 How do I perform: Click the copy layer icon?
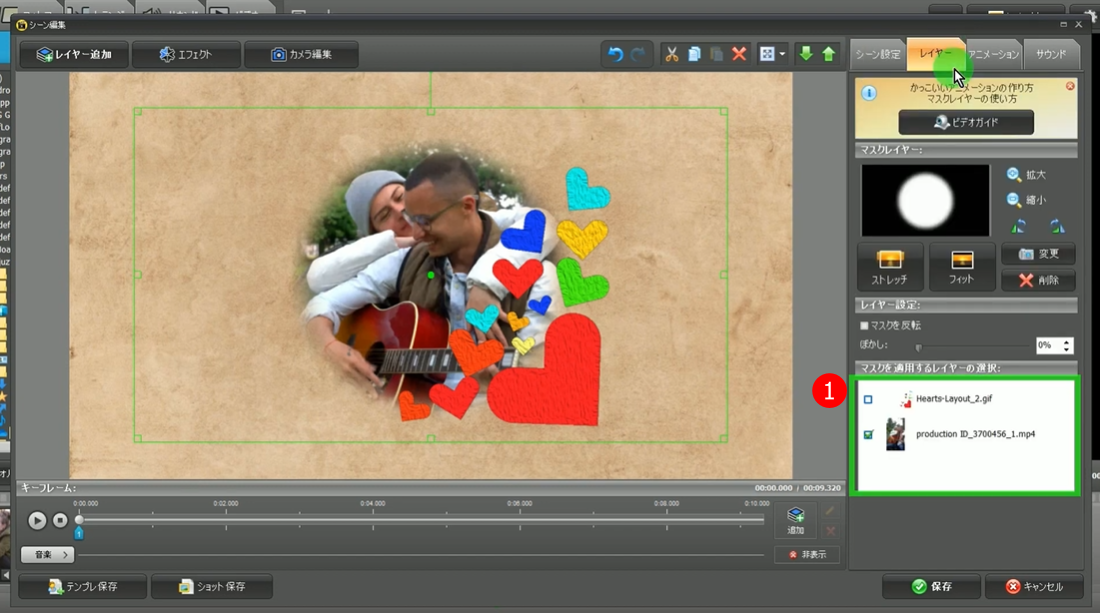click(x=694, y=54)
